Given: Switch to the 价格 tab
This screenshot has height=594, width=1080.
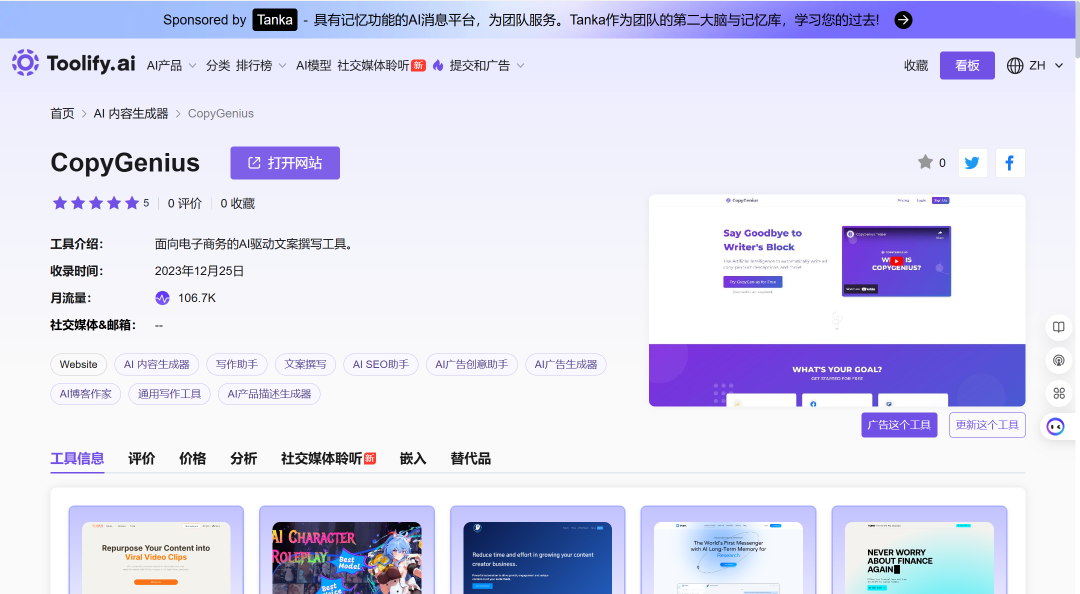Looking at the screenshot, I should (193, 459).
